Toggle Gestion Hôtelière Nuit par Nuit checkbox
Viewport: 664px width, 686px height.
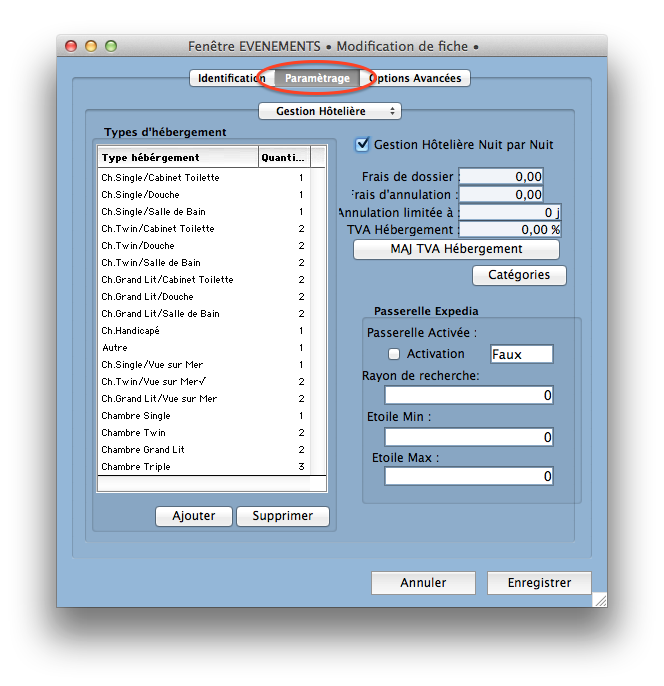362,144
